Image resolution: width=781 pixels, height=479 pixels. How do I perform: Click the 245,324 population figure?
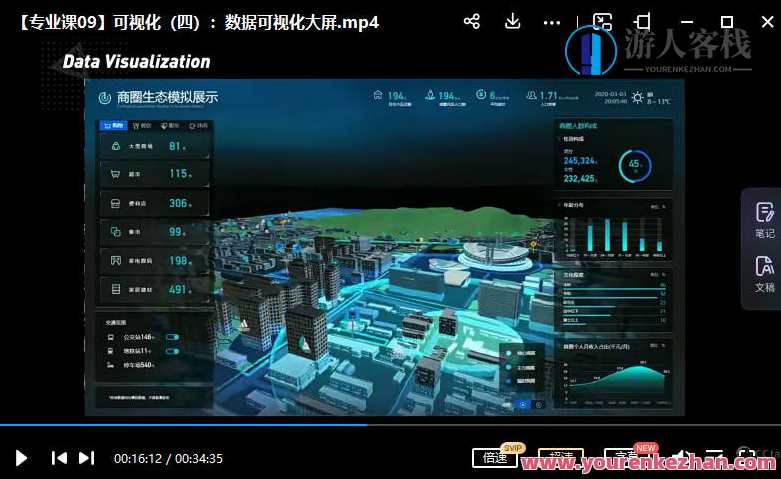click(x=580, y=161)
